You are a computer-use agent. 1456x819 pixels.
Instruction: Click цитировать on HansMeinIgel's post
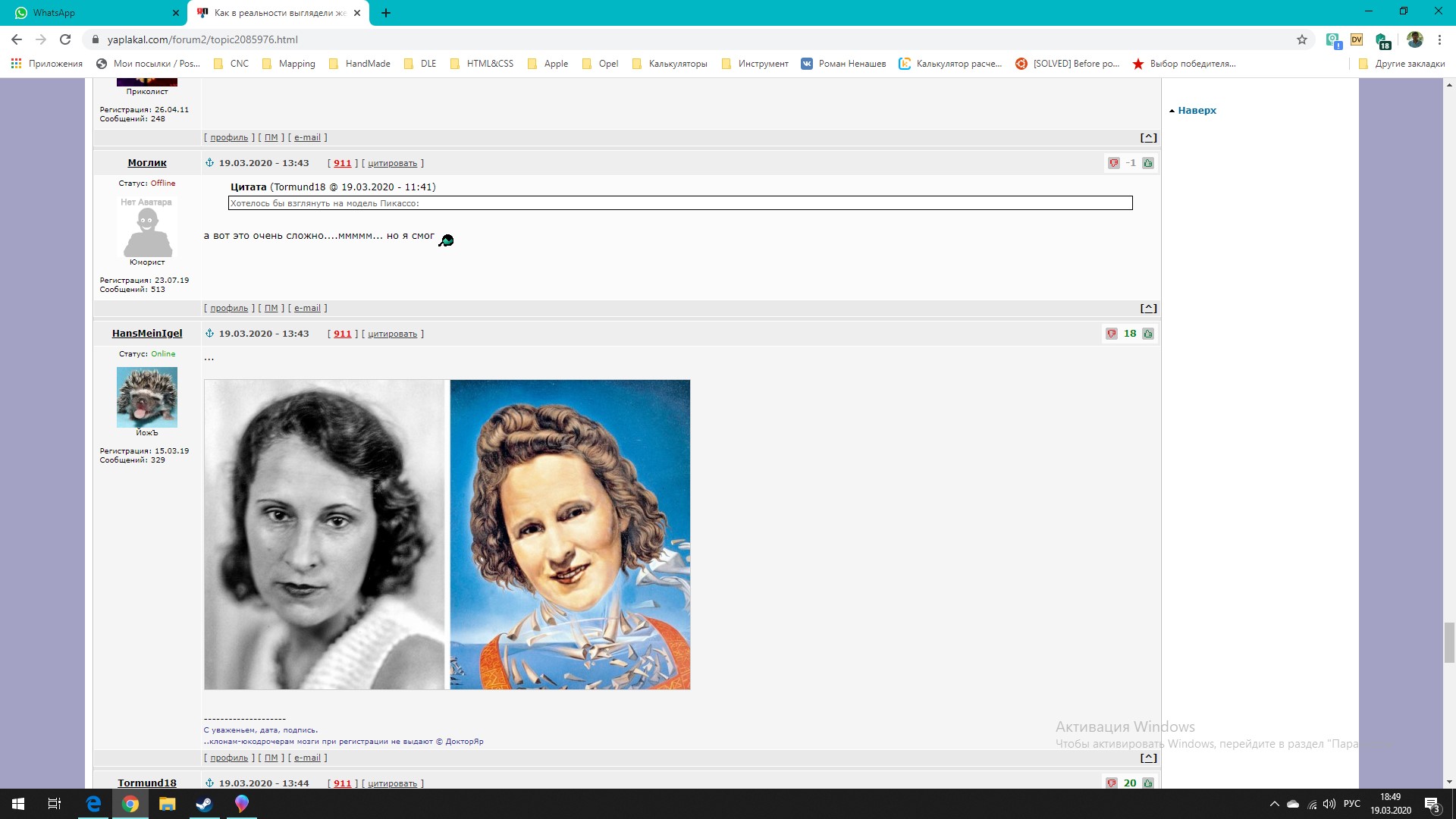coord(392,334)
